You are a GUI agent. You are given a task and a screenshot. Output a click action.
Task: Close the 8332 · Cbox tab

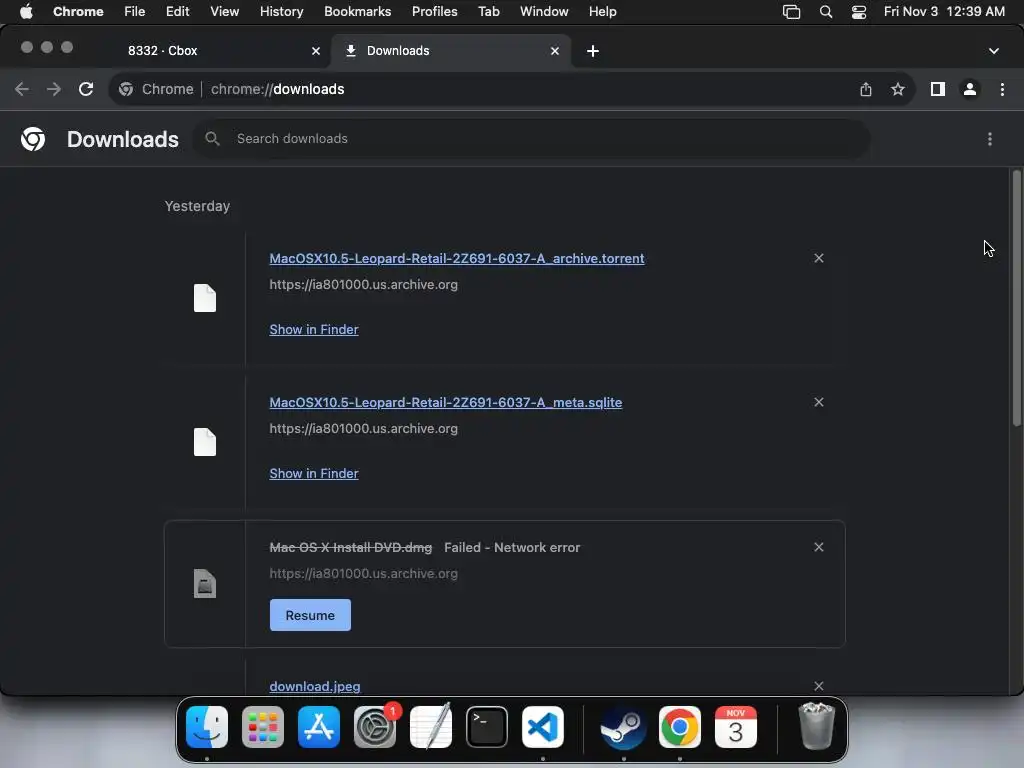pos(316,51)
